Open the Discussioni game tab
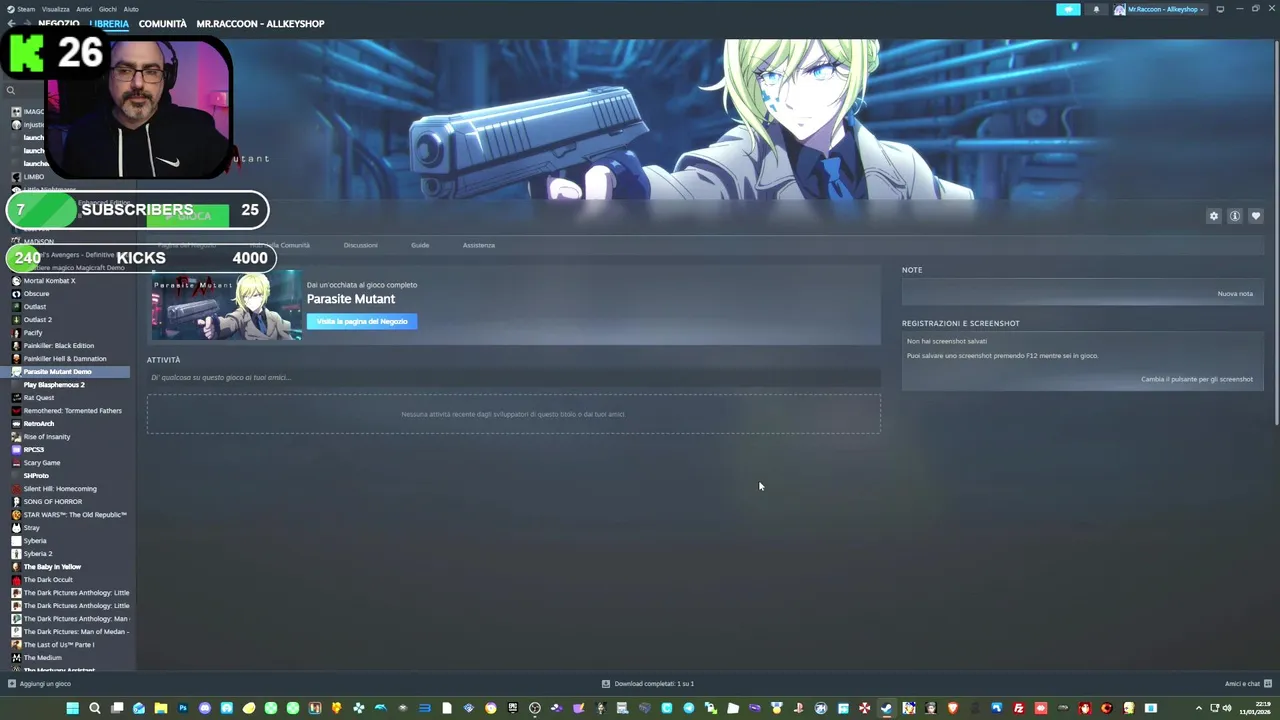This screenshot has width=1280, height=720. click(361, 245)
